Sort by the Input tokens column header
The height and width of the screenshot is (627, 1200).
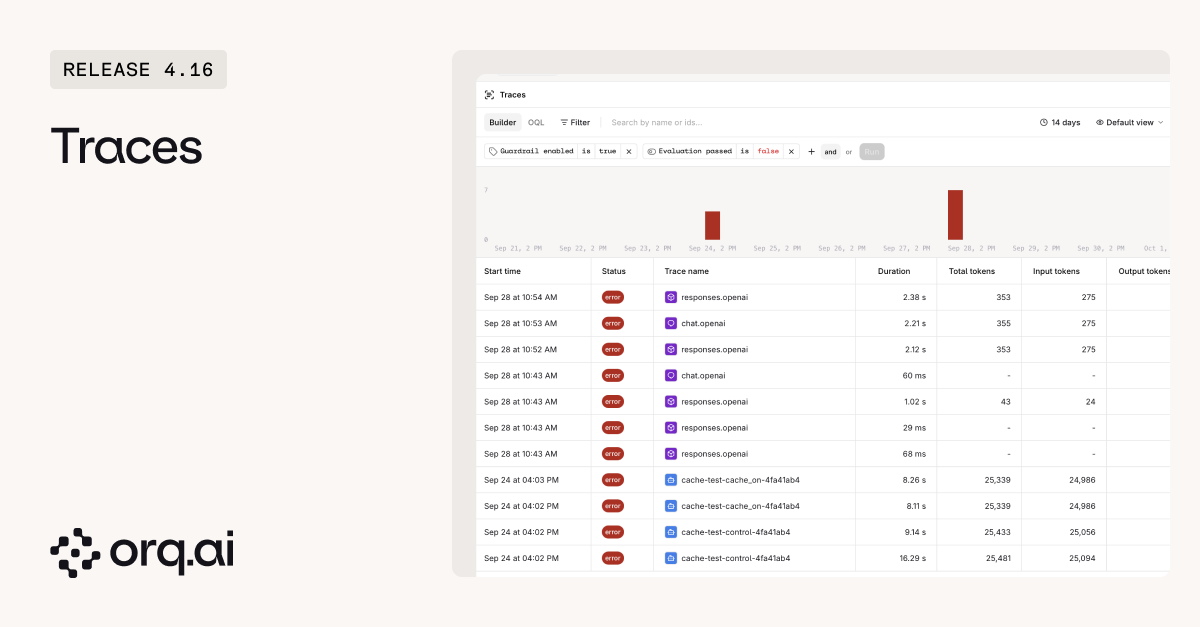tap(1056, 271)
